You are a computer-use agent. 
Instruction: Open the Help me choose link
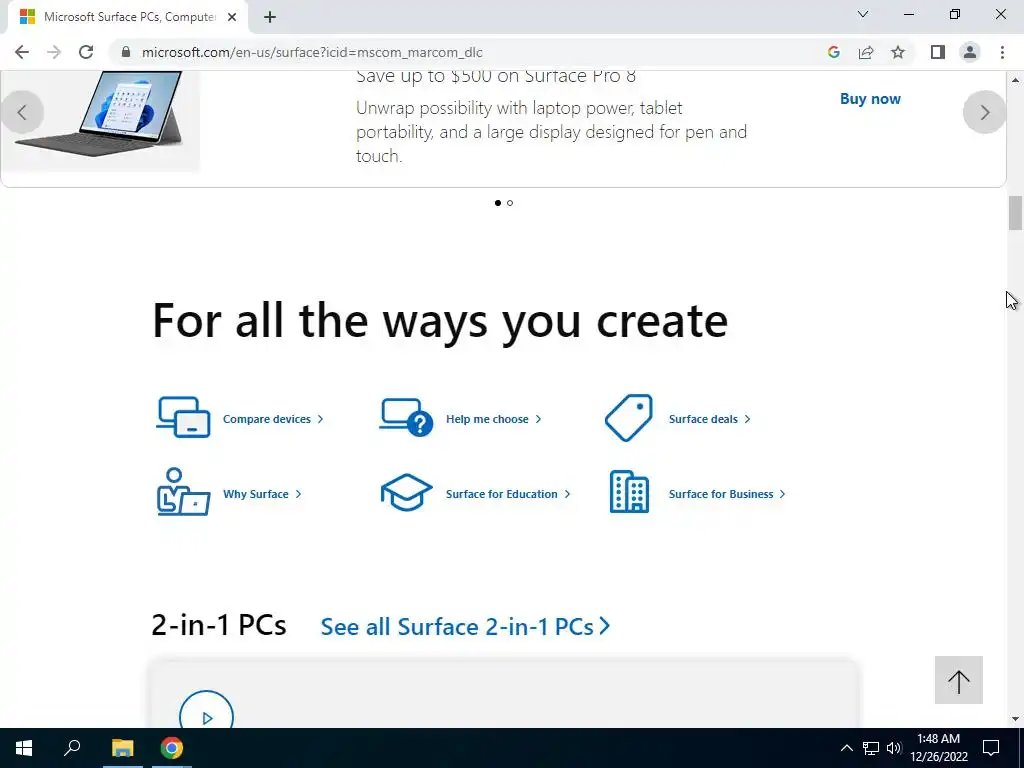[x=494, y=419]
